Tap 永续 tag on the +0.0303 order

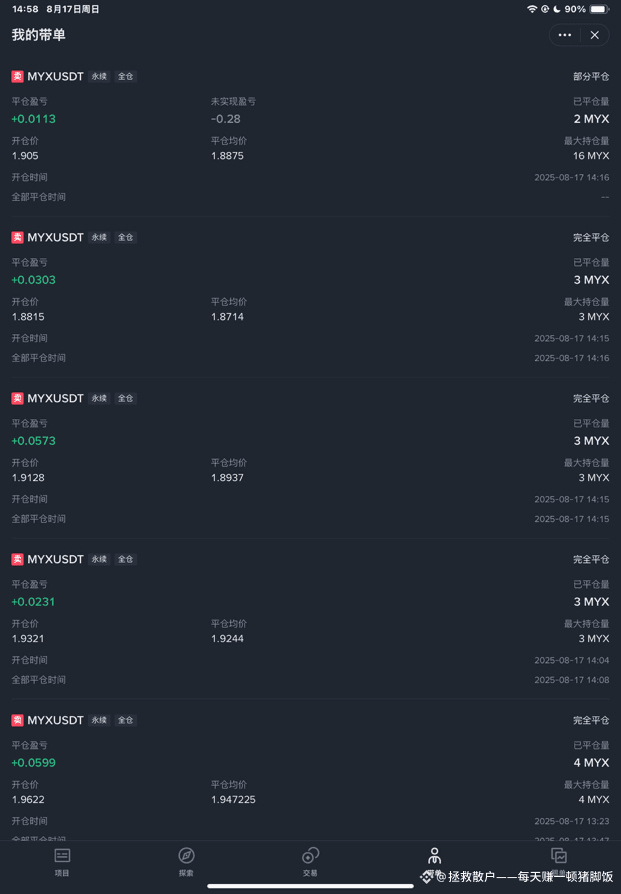99,237
